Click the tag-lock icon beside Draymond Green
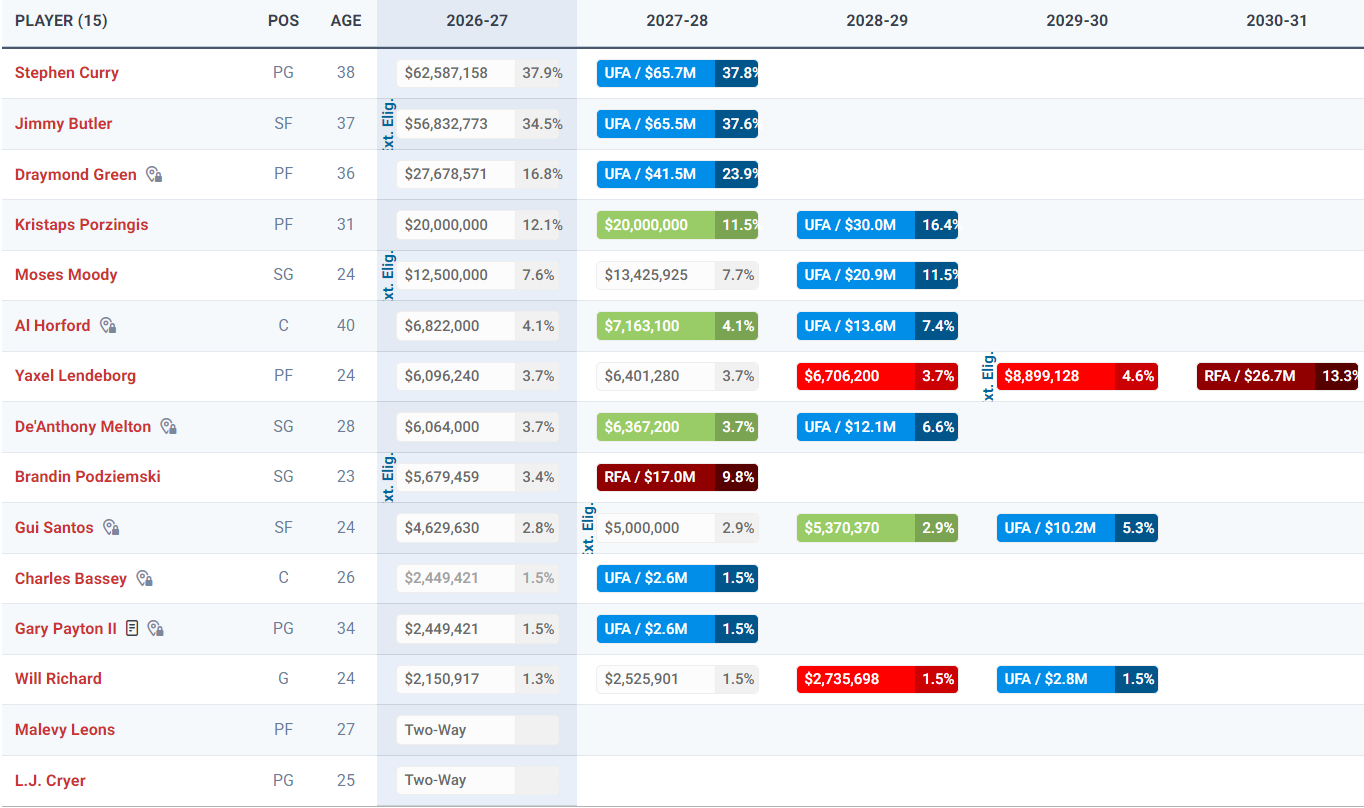The width and height of the screenshot is (1364, 808). pyautogui.click(x=154, y=175)
